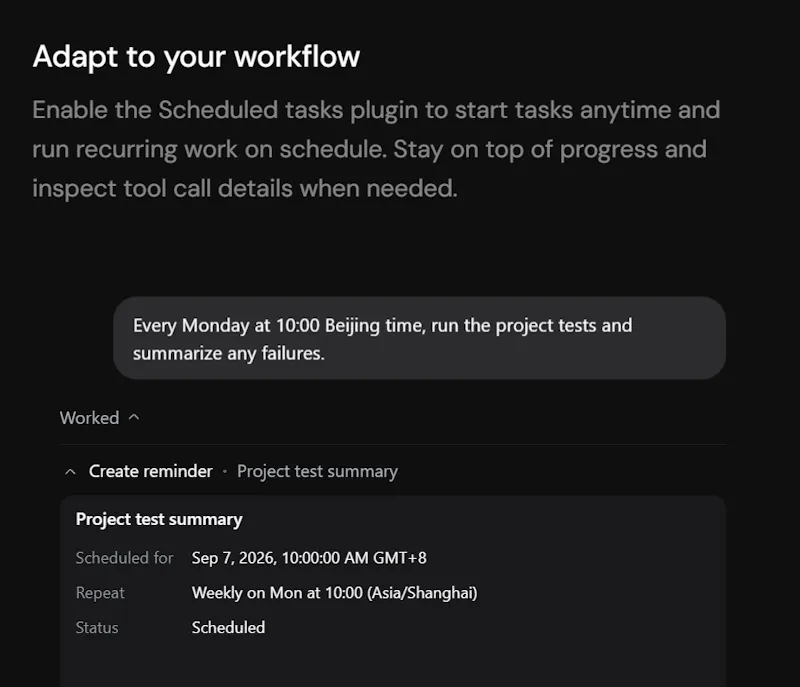Click the Asia/Shanghai timezone text
The image size is (800, 687).
click(x=422, y=593)
